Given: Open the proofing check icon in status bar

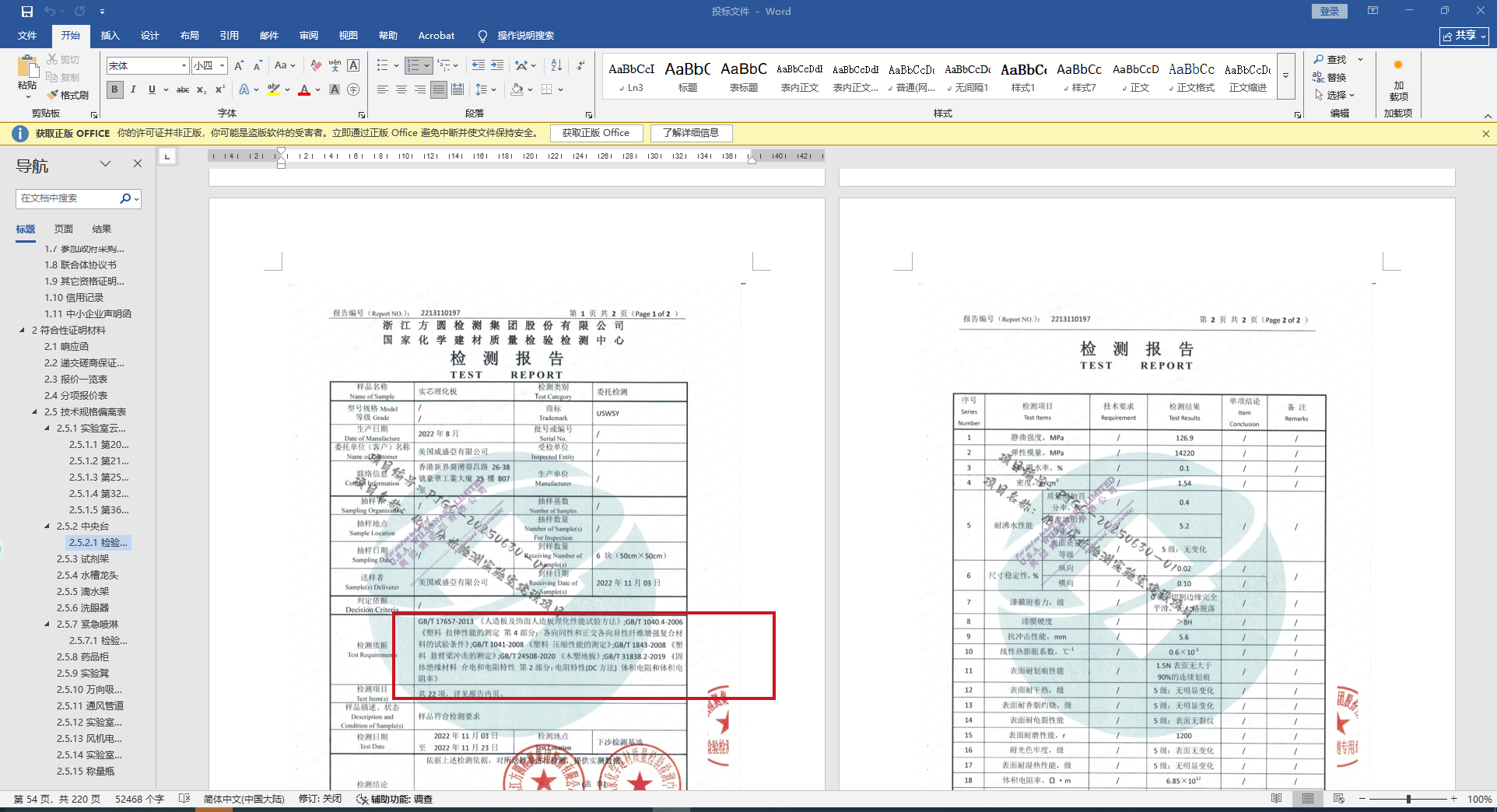Looking at the screenshot, I should (184, 799).
